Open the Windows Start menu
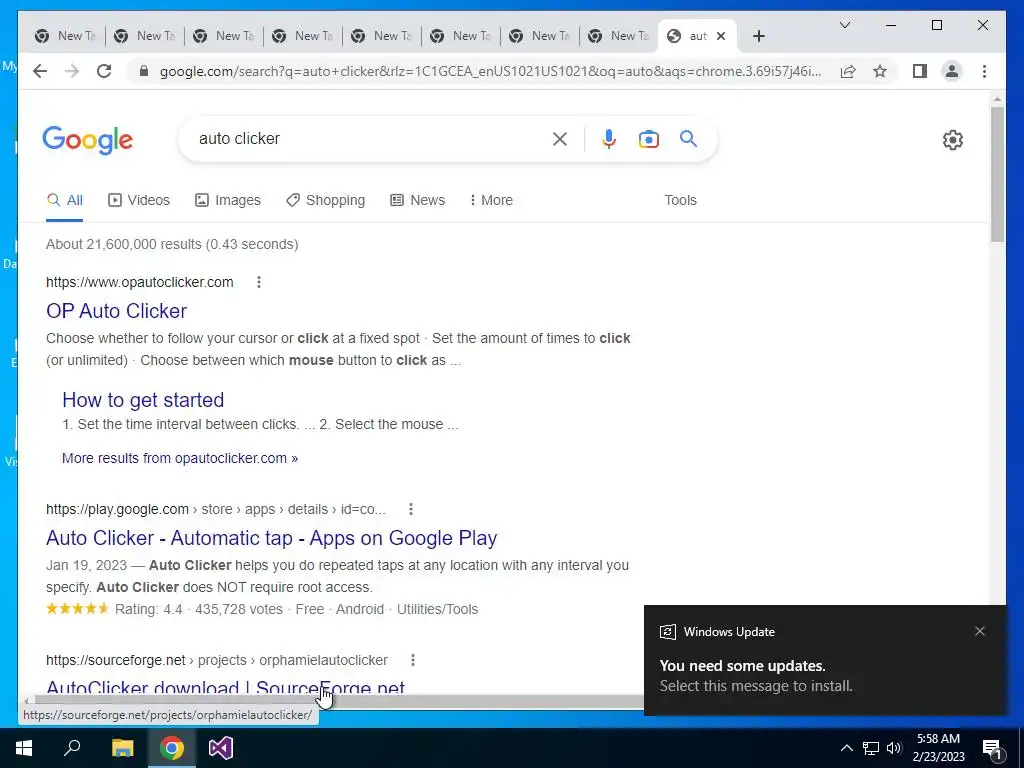 24,748
